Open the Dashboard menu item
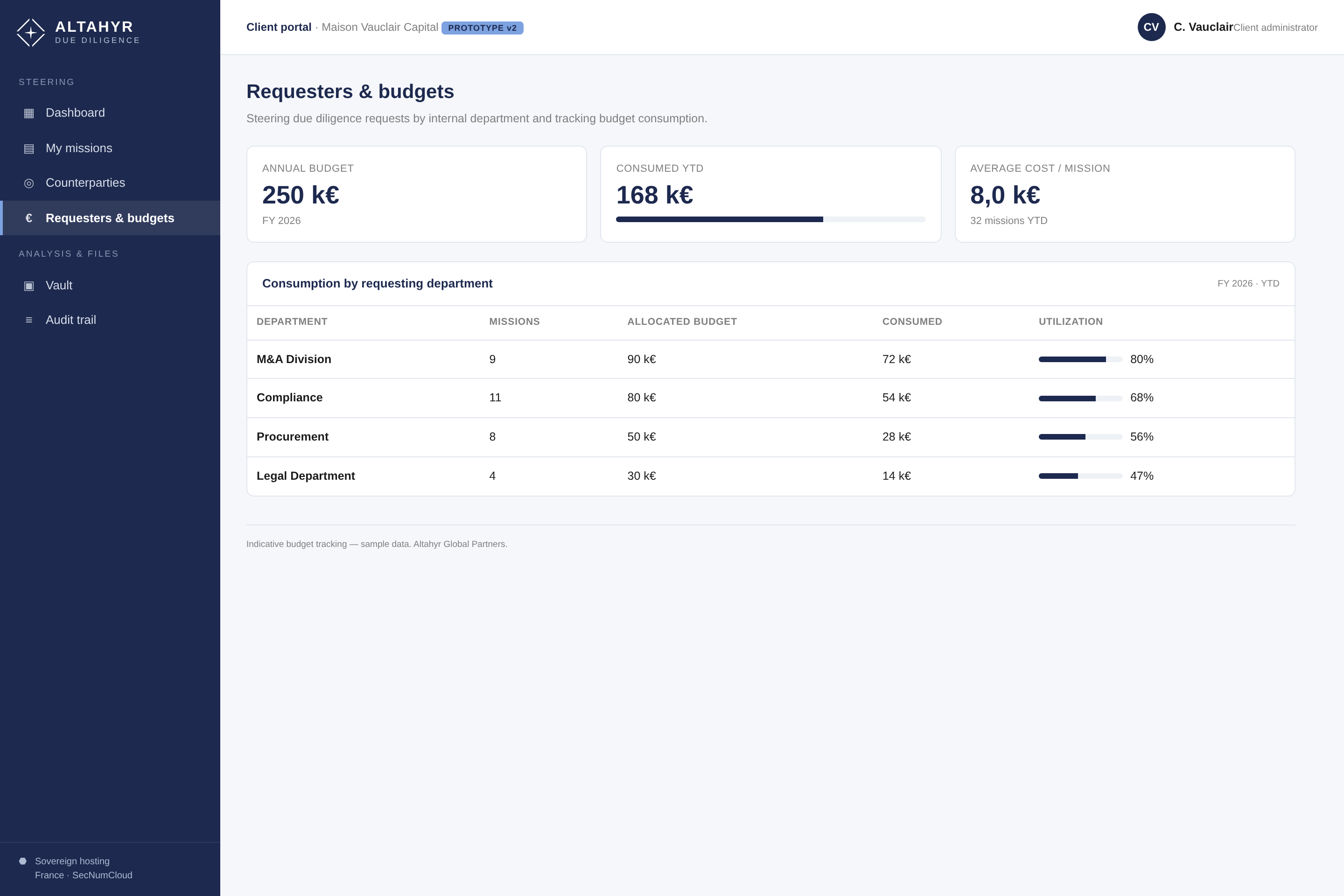The width and height of the screenshot is (1344, 896). pos(110,112)
